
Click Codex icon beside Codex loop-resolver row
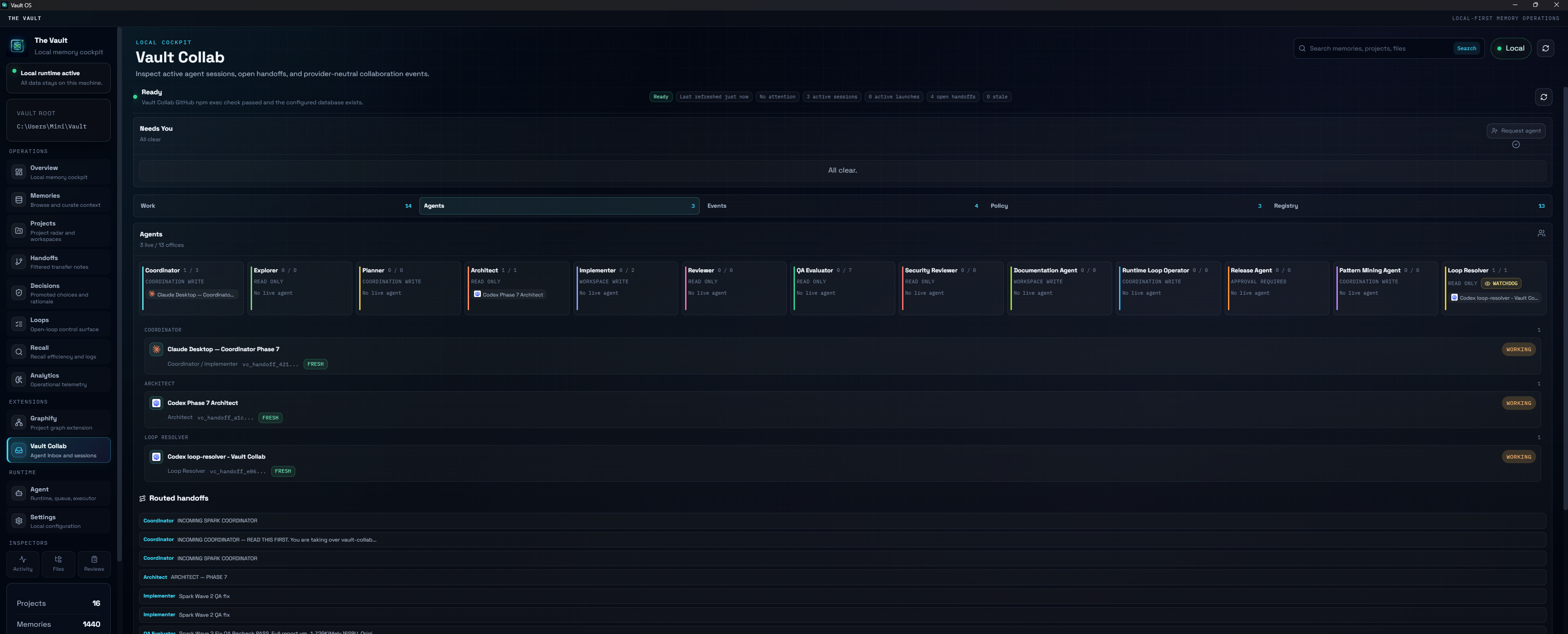[x=156, y=457]
